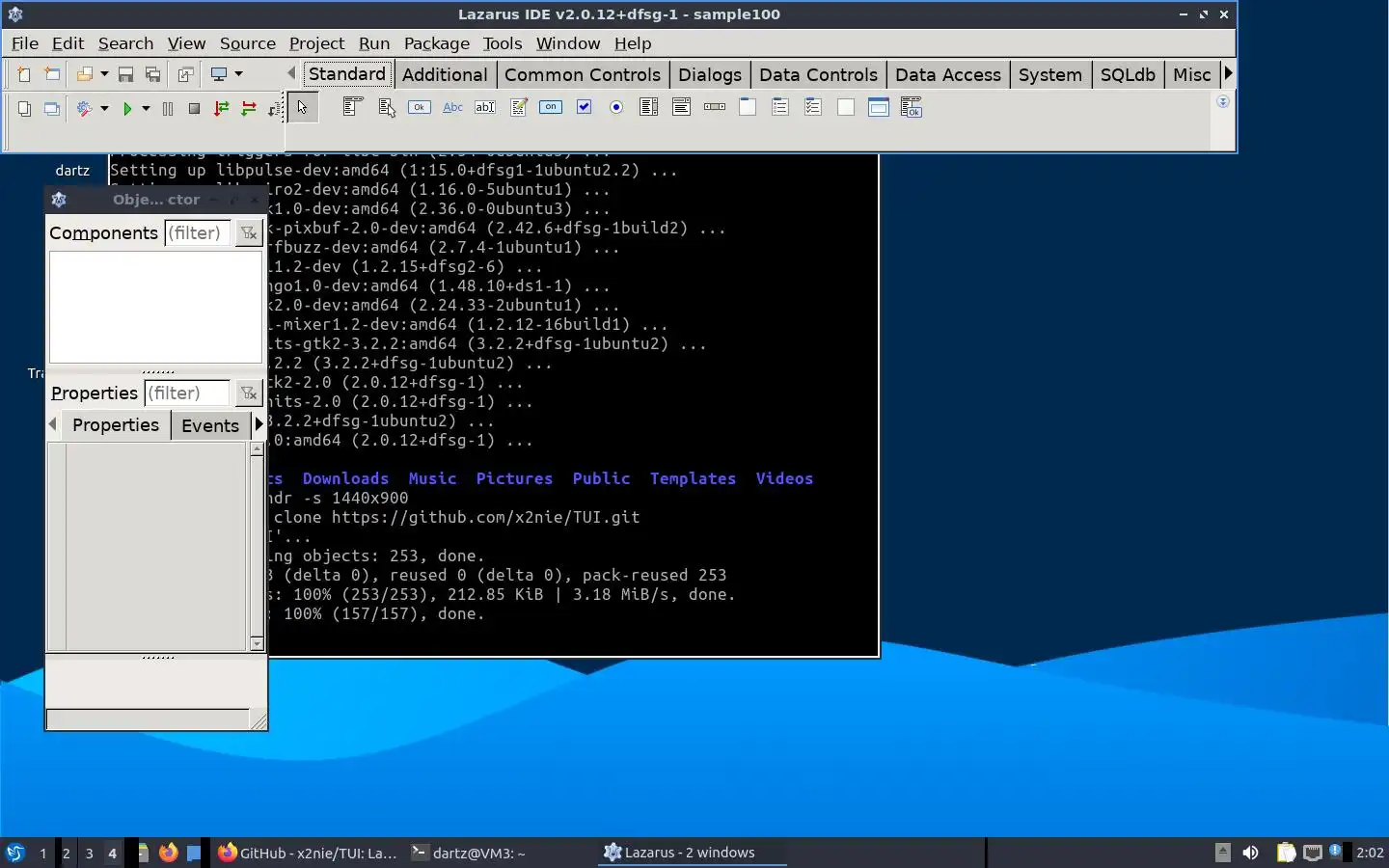Switch to Common Controls palette tab

coord(583,74)
